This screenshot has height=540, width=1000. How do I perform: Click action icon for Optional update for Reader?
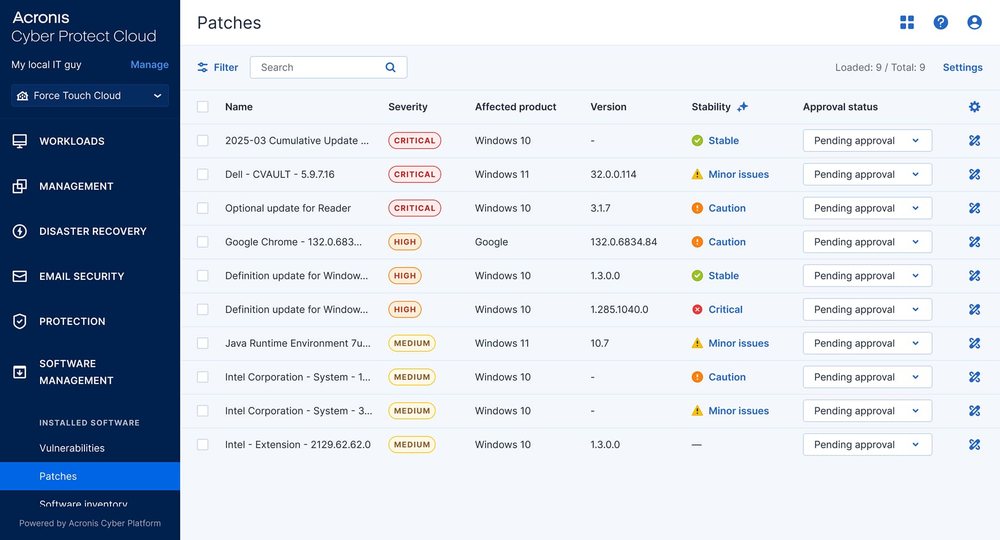(974, 208)
